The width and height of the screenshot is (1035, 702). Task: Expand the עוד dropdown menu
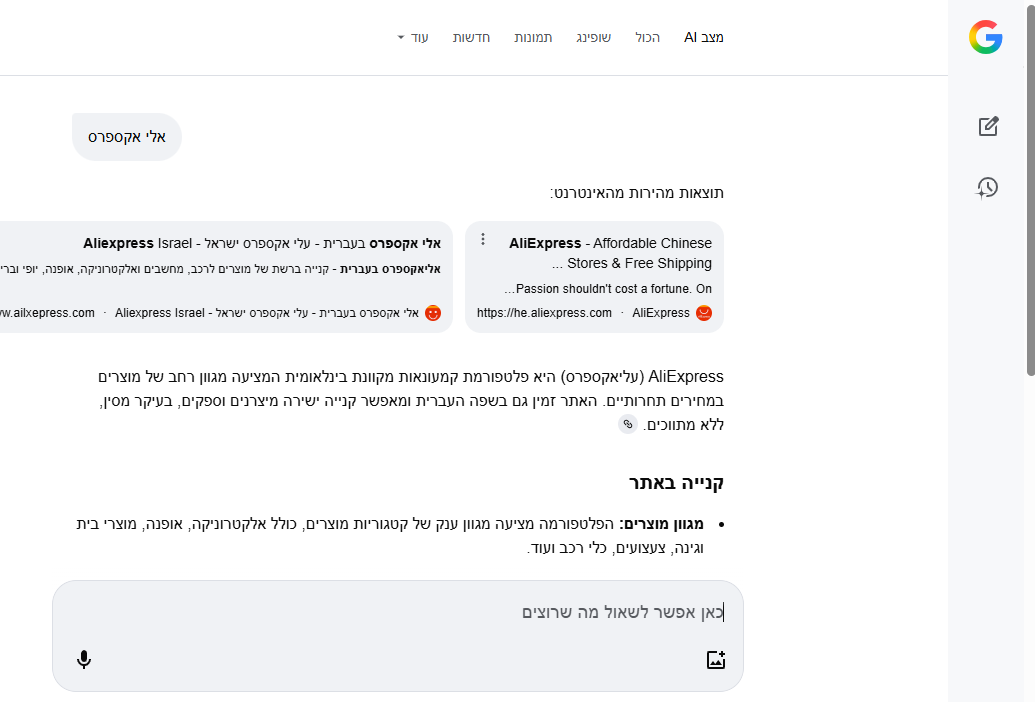click(413, 38)
